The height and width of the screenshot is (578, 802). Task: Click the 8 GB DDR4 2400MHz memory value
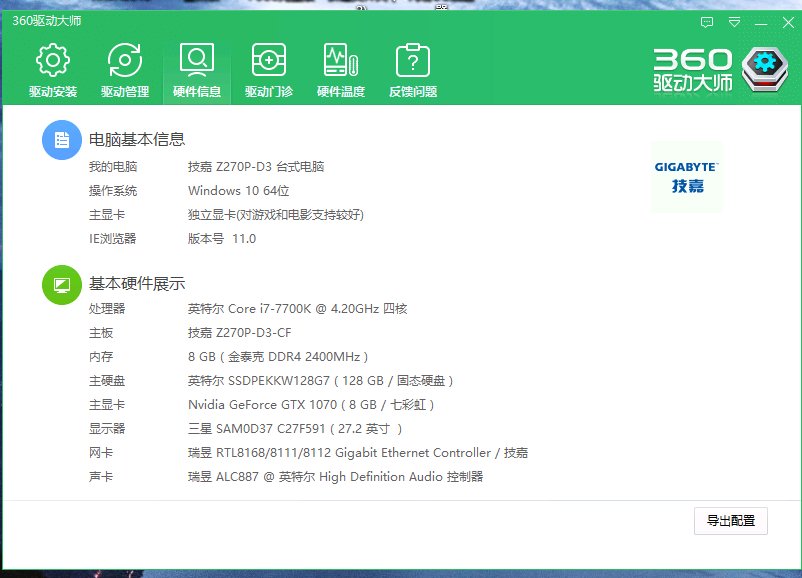pyautogui.click(x=278, y=357)
